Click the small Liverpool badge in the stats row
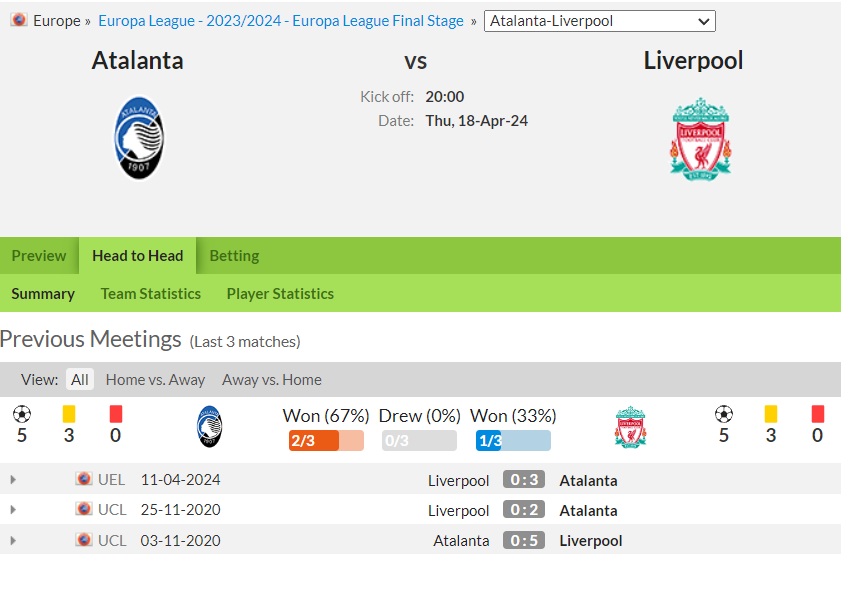Viewport: 845px width, 598px height. [x=631, y=427]
